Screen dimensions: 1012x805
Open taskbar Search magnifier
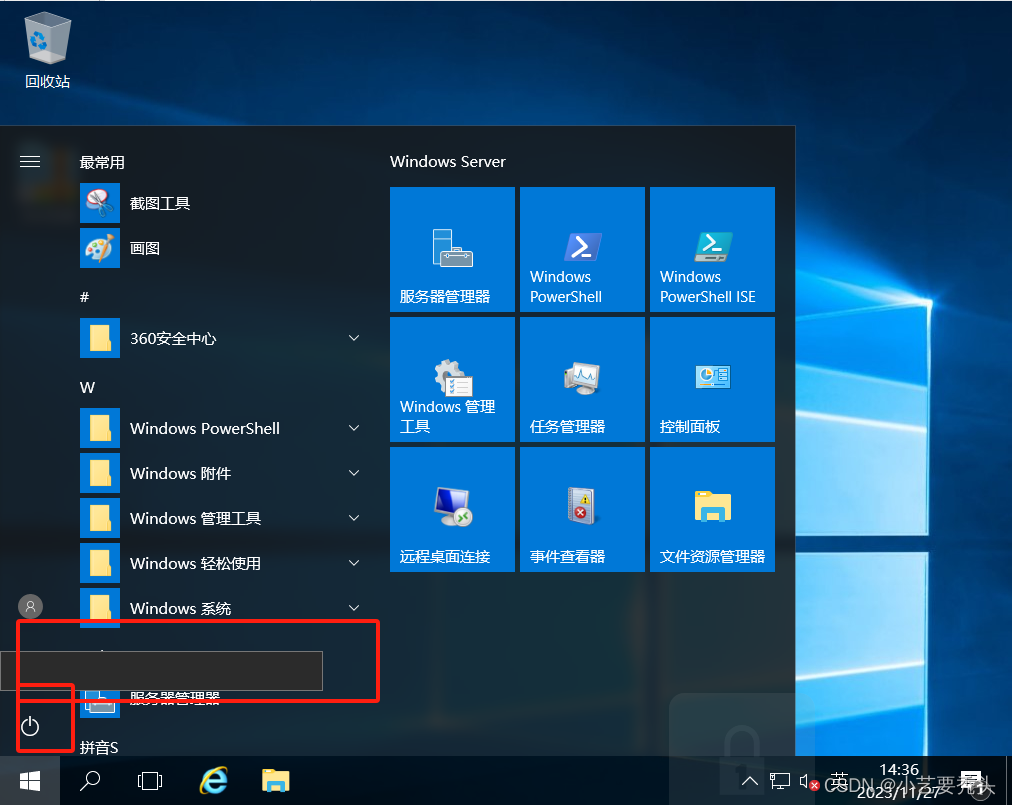coord(90,781)
